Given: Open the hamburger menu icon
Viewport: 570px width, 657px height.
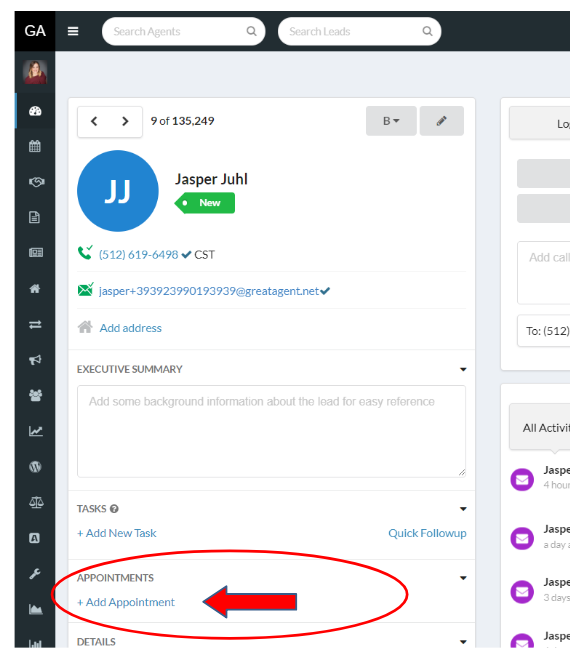Looking at the screenshot, I should (73, 31).
